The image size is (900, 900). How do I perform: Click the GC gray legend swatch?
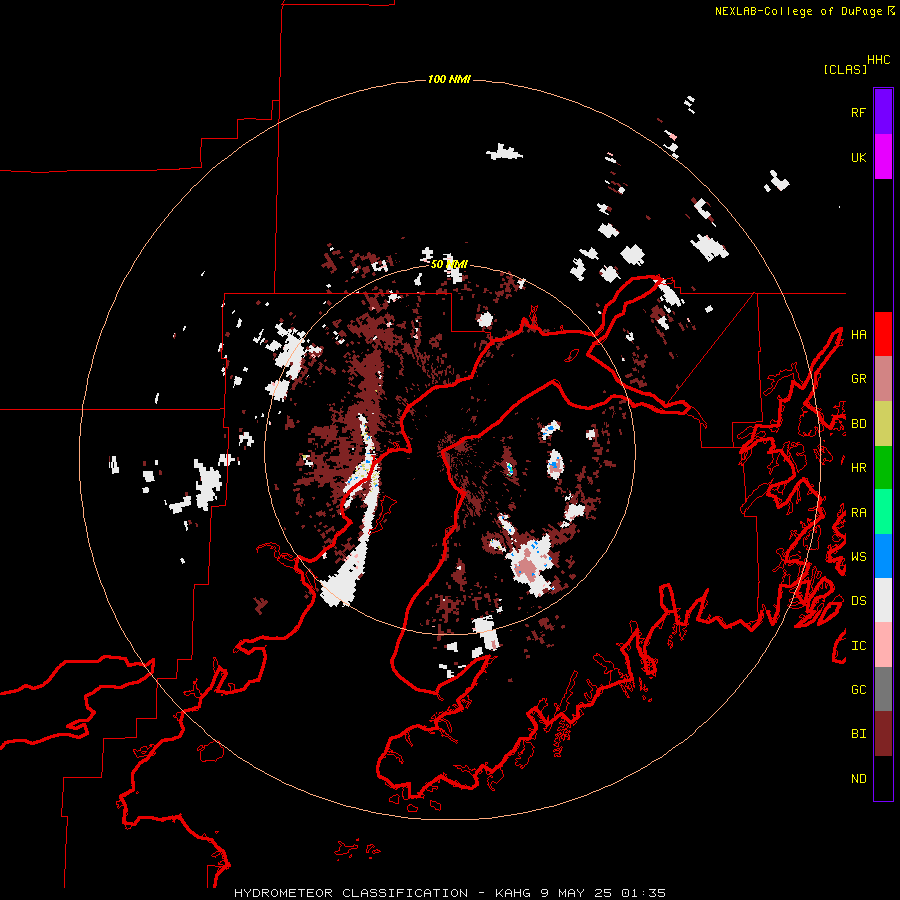[x=883, y=689]
